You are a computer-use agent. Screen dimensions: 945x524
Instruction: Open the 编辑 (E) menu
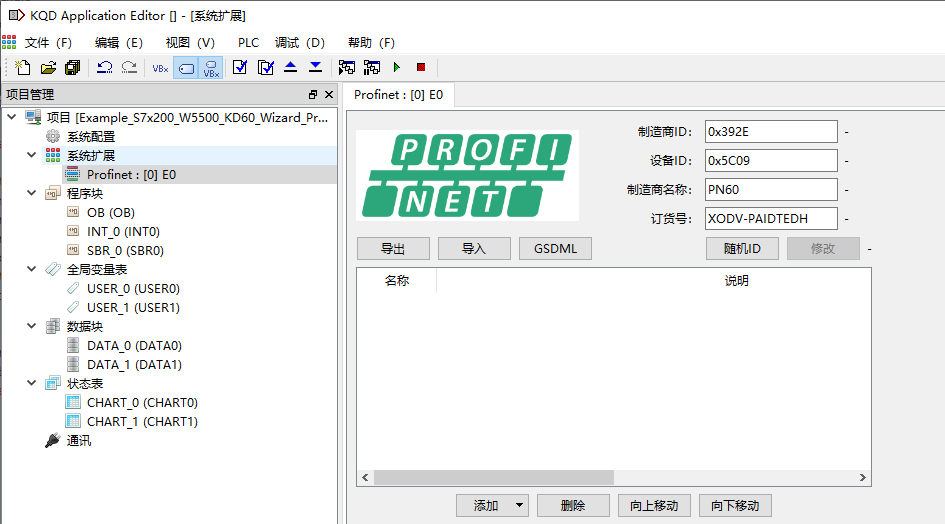tap(119, 43)
